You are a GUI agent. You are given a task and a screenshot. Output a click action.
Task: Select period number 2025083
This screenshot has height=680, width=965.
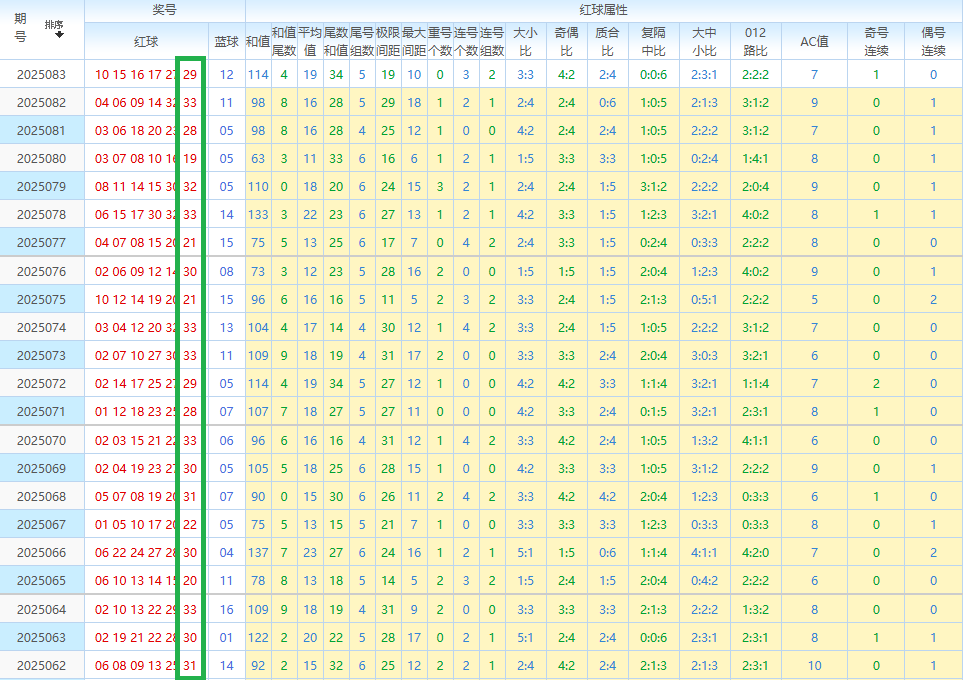pos(41,74)
